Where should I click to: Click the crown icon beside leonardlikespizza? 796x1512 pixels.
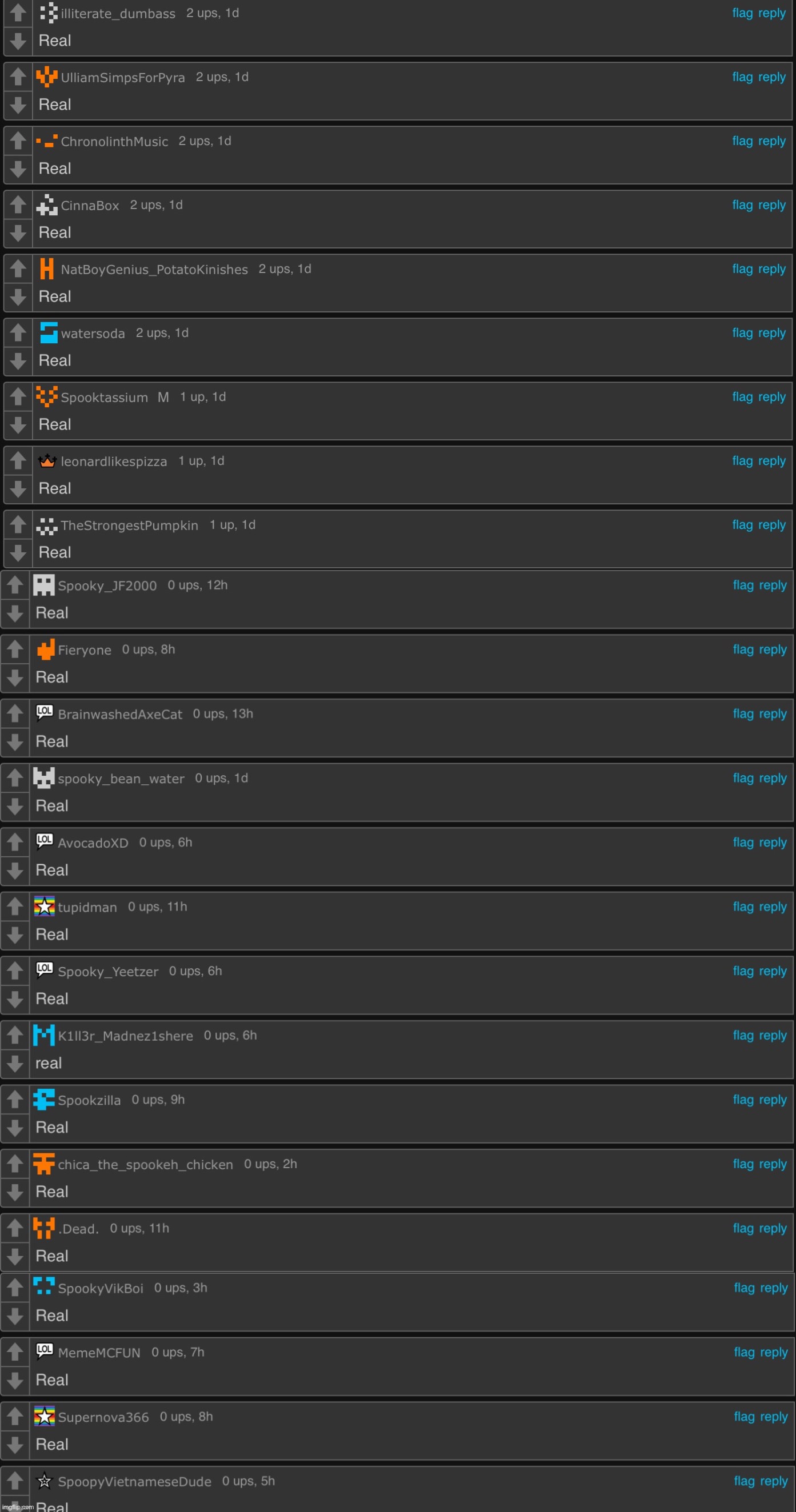(47, 461)
